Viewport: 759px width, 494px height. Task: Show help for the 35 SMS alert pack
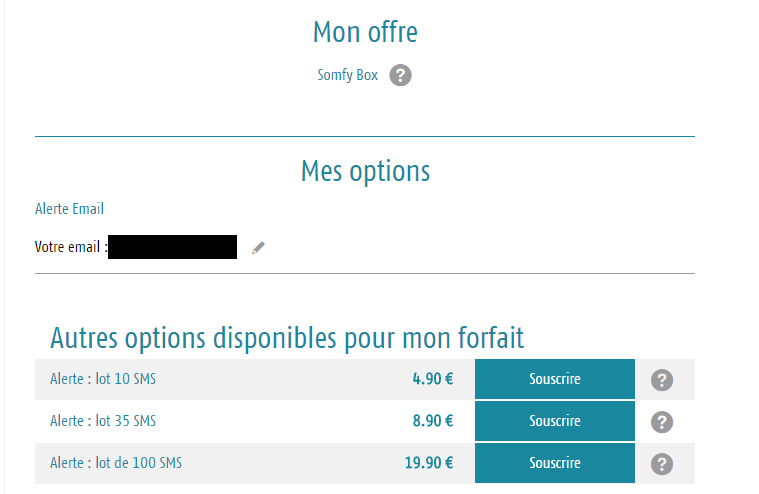point(661,422)
